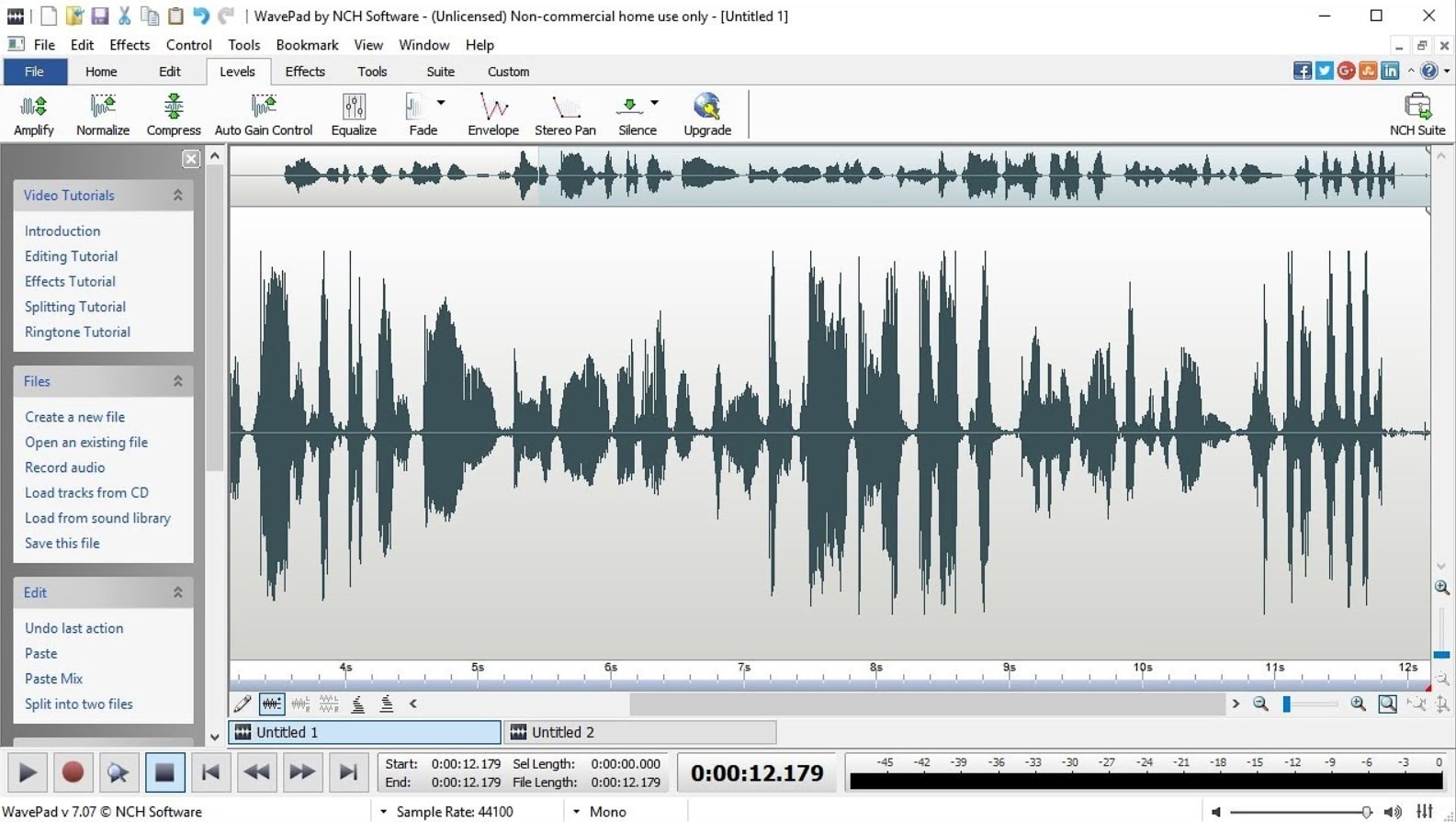Open the Envelope tool
Image resolution: width=1456 pixels, height=822 pixels.
[493, 115]
